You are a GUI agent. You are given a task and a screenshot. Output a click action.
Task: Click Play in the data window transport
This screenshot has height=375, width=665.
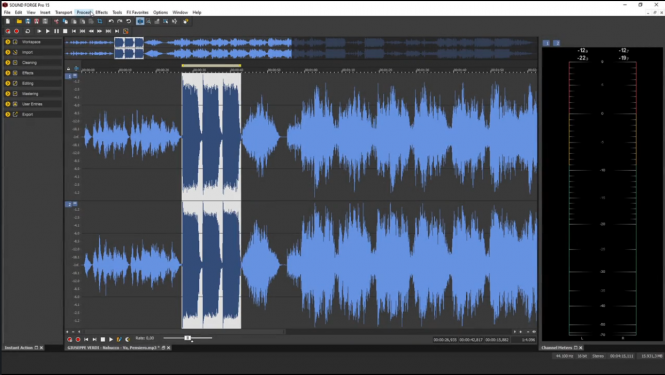tap(111, 339)
